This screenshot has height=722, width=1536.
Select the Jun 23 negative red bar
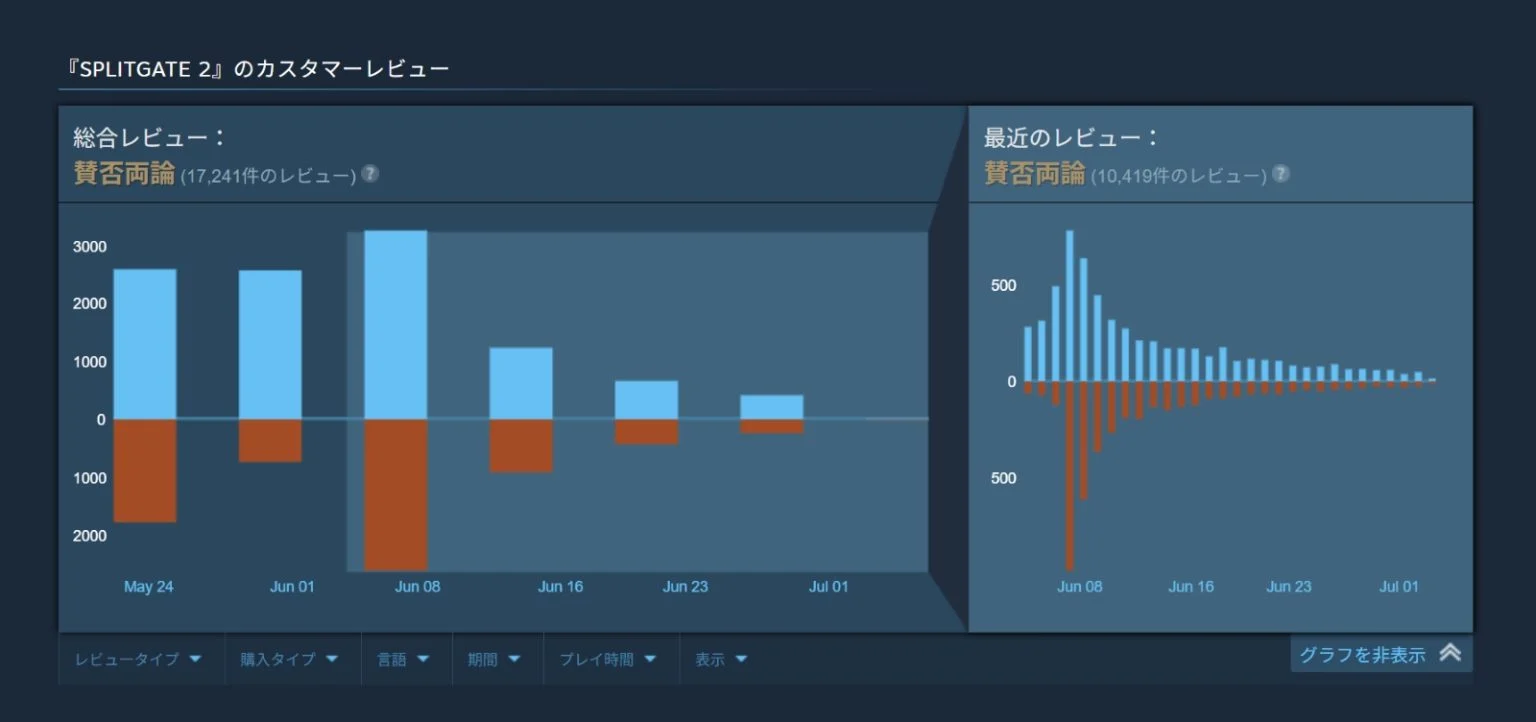click(x=646, y=431)
